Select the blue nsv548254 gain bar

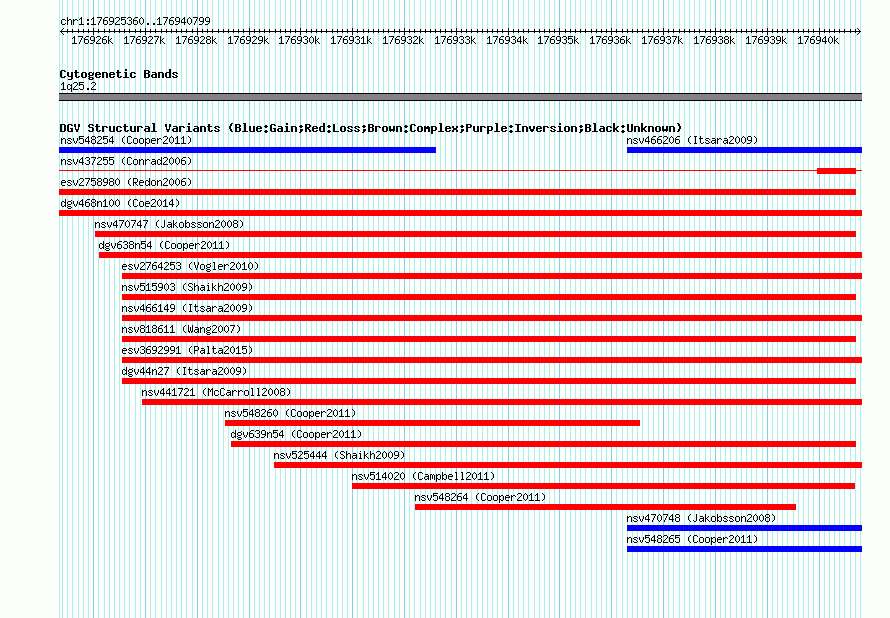(247, 150)
